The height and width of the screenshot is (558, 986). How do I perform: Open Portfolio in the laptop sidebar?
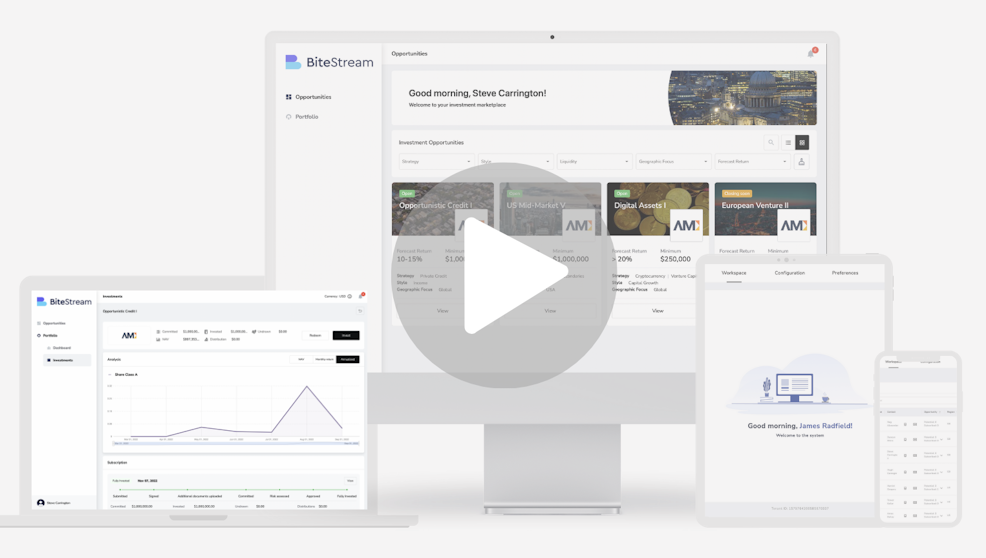click(49, 335)
